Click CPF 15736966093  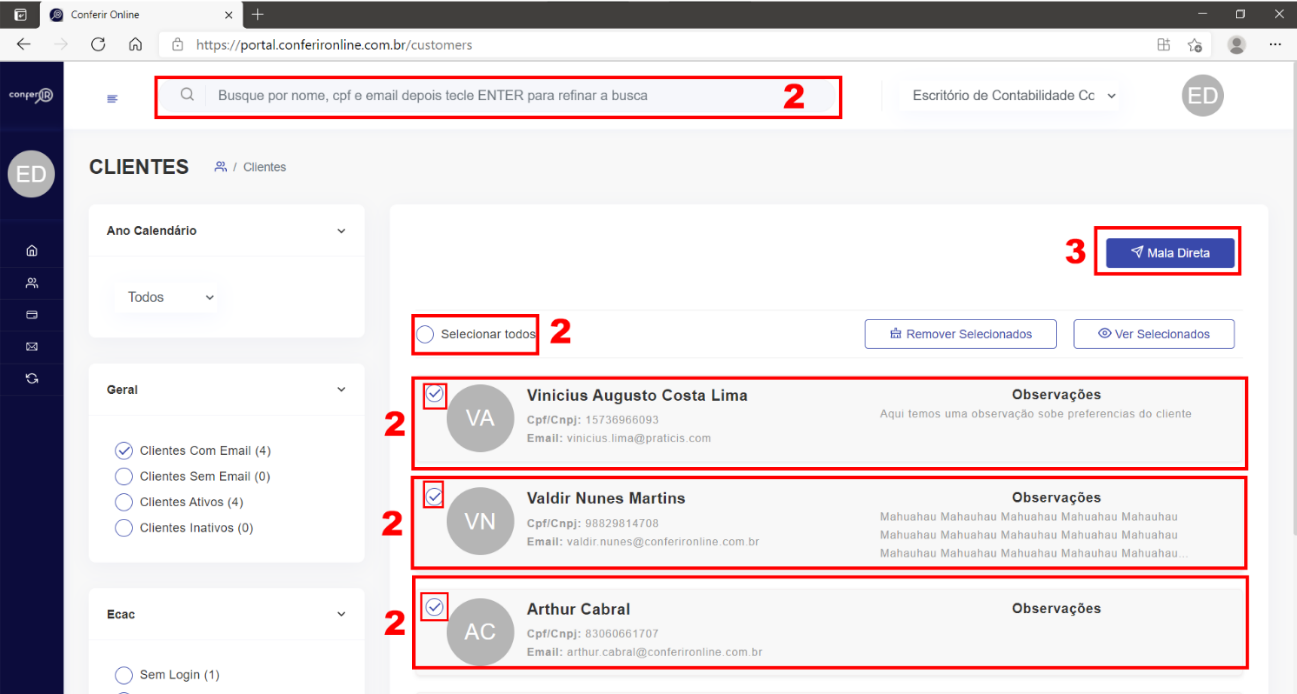tap(622, 420)
